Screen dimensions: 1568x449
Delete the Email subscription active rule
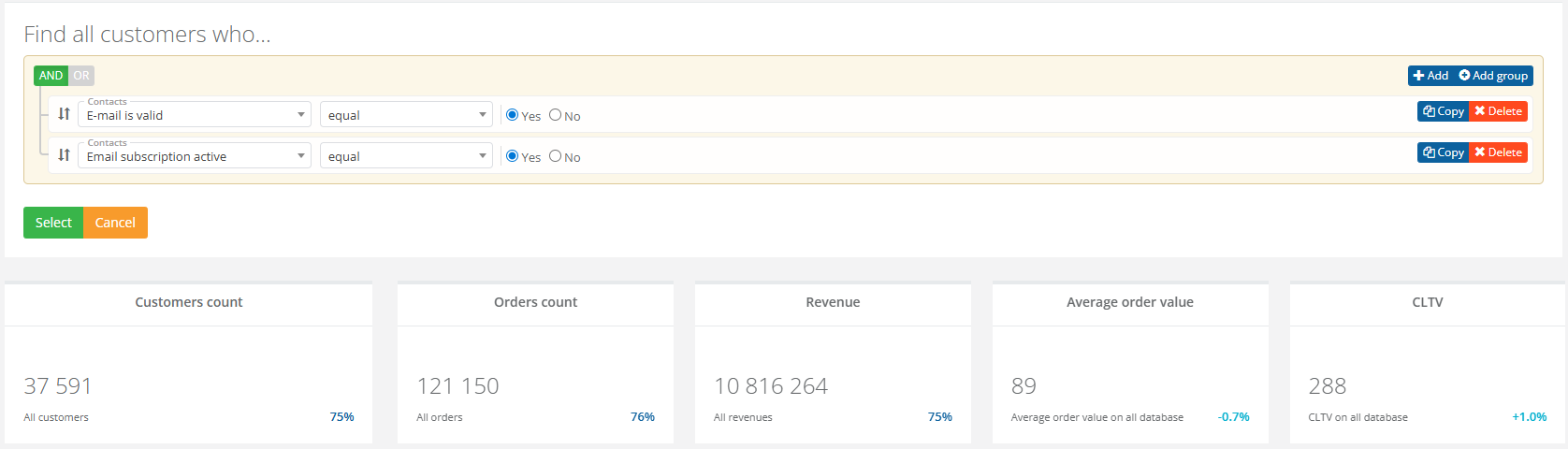click(1498, 152)
